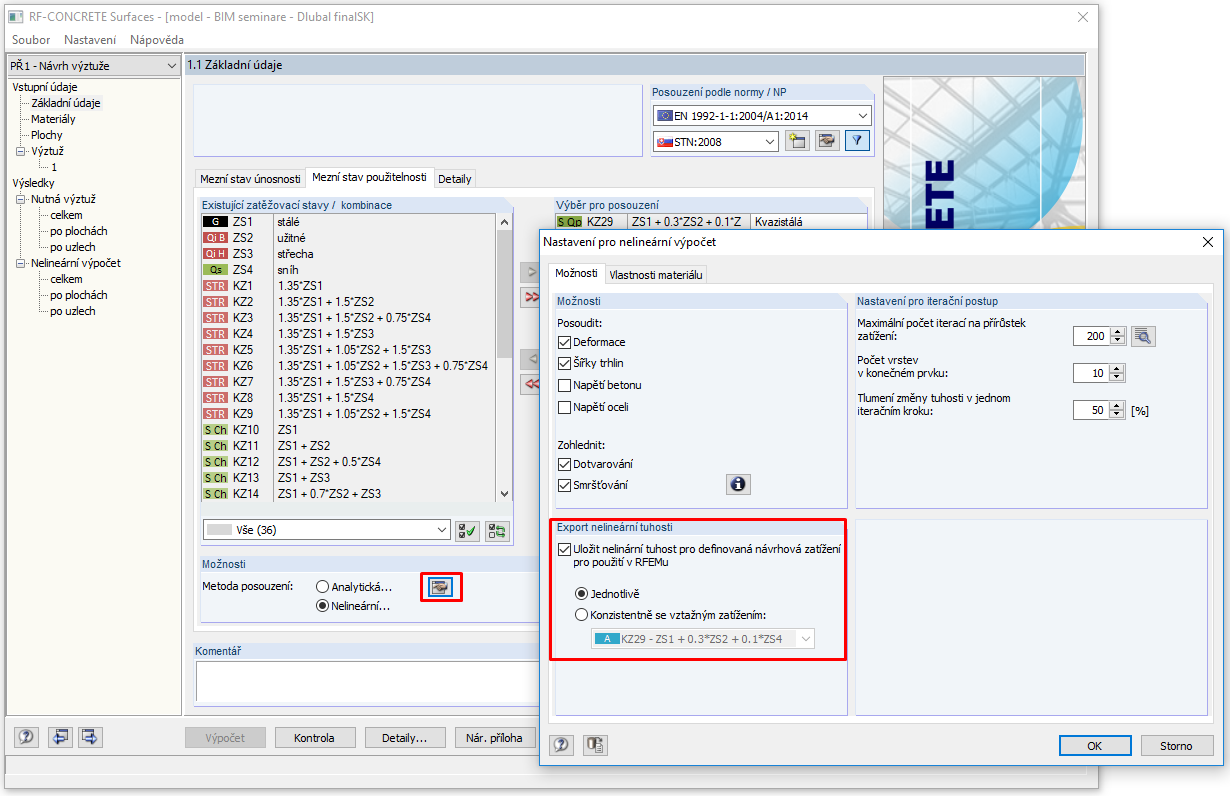Click the previous table arrow icon in footer
This screenshot has height=796, width=1230.
tap(62, 737)
